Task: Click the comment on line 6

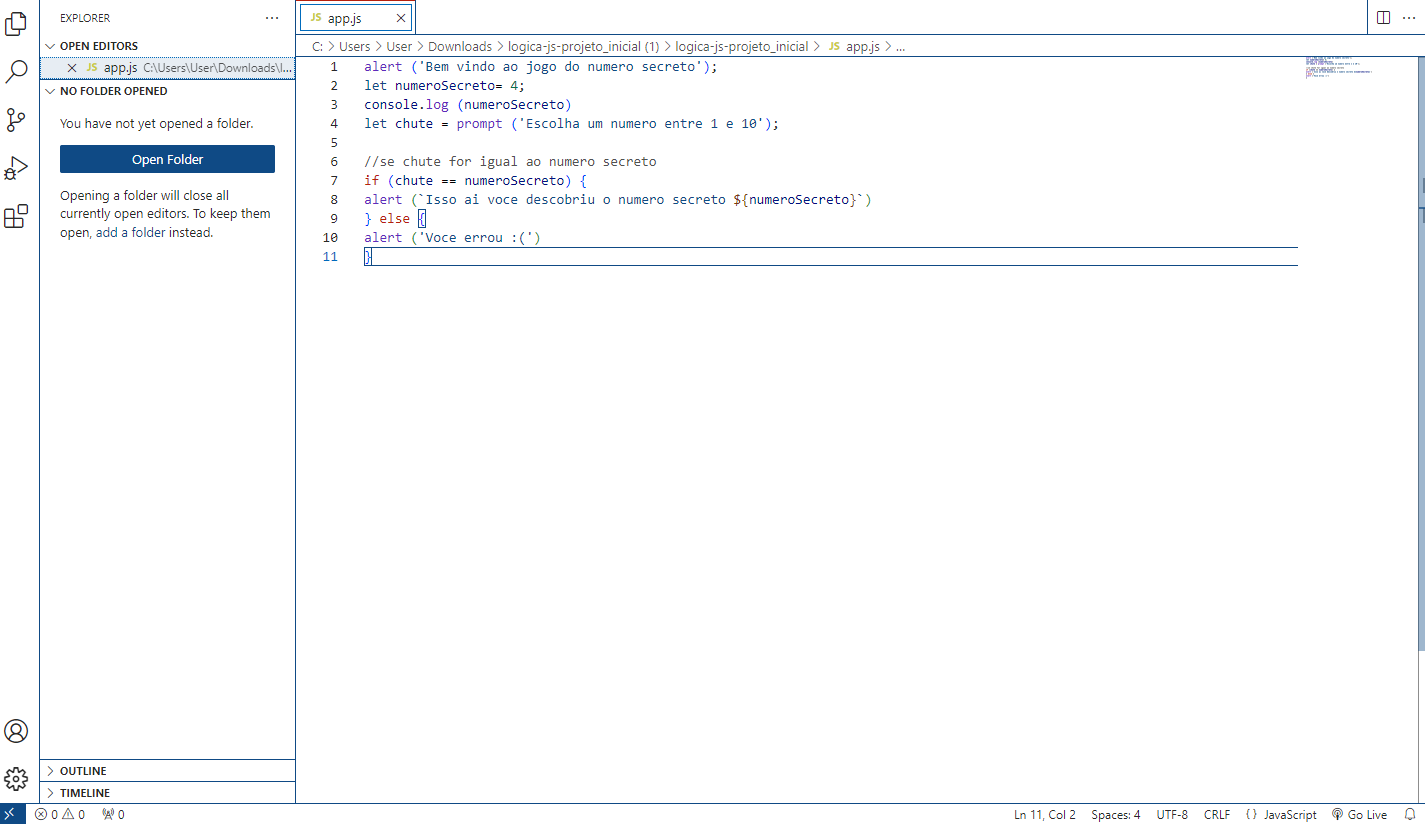Action: click(x=510, y=162)
